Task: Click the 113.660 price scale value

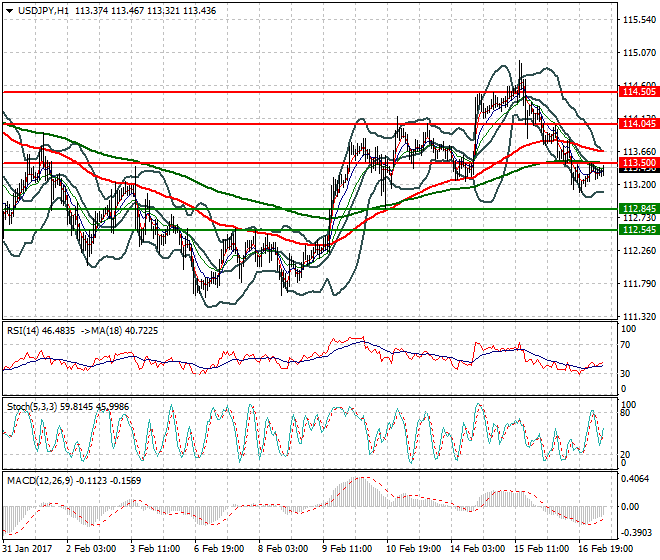Action: coord(639,152)
